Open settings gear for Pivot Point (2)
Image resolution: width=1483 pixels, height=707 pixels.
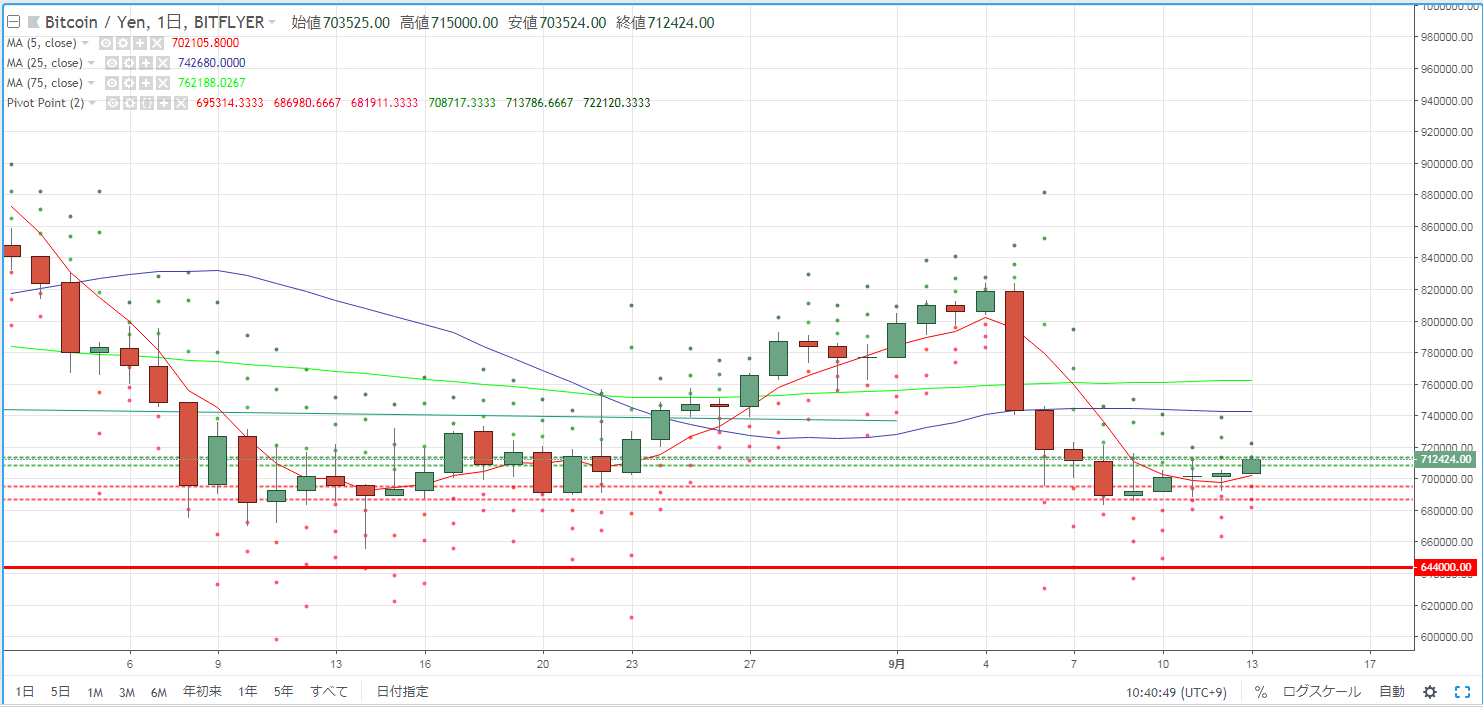pyautogui.click(x=129, y=103)
